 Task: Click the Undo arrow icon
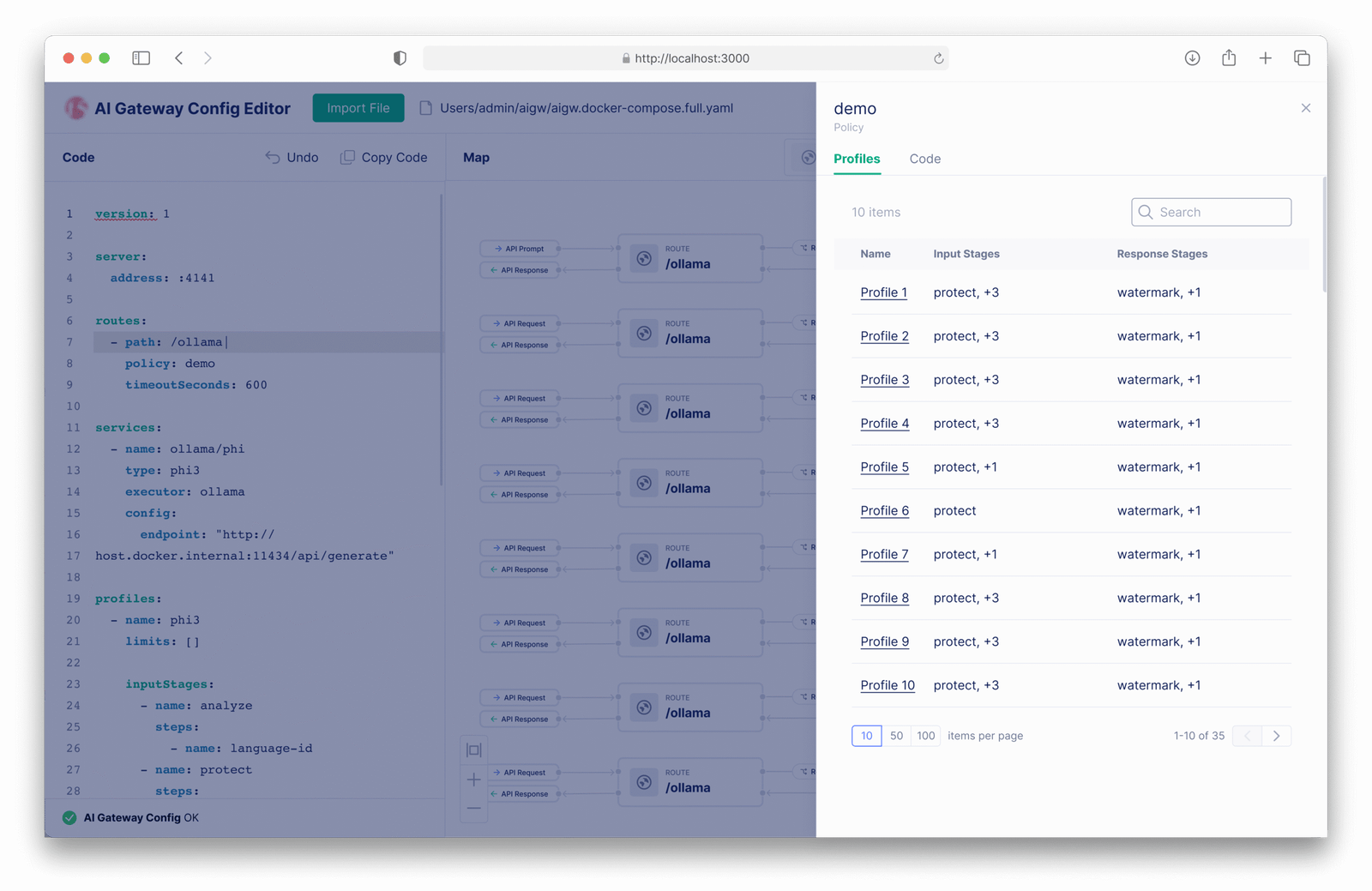click(x=273, y=158)
